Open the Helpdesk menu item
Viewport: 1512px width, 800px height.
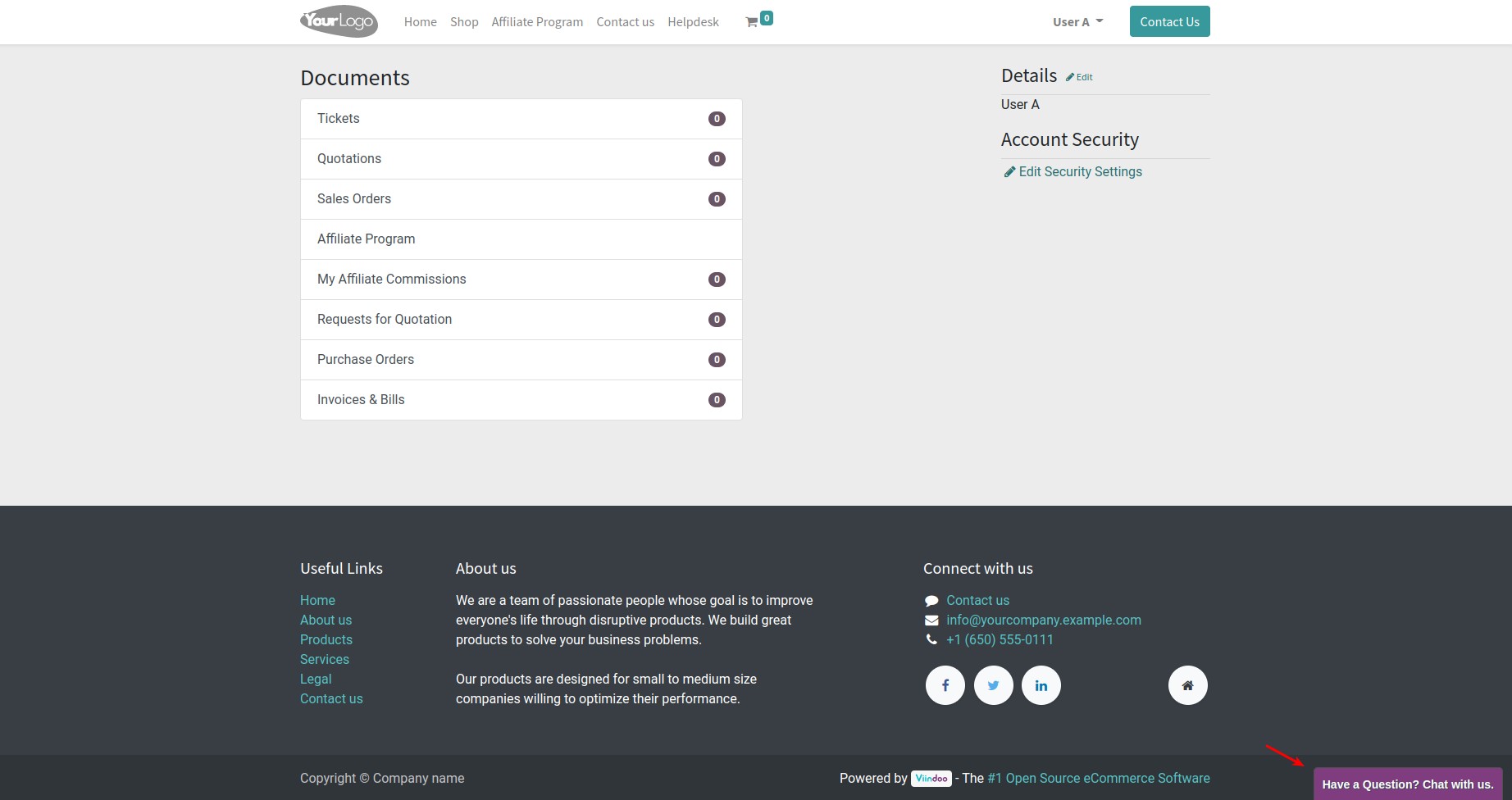[x=693, y=21]
